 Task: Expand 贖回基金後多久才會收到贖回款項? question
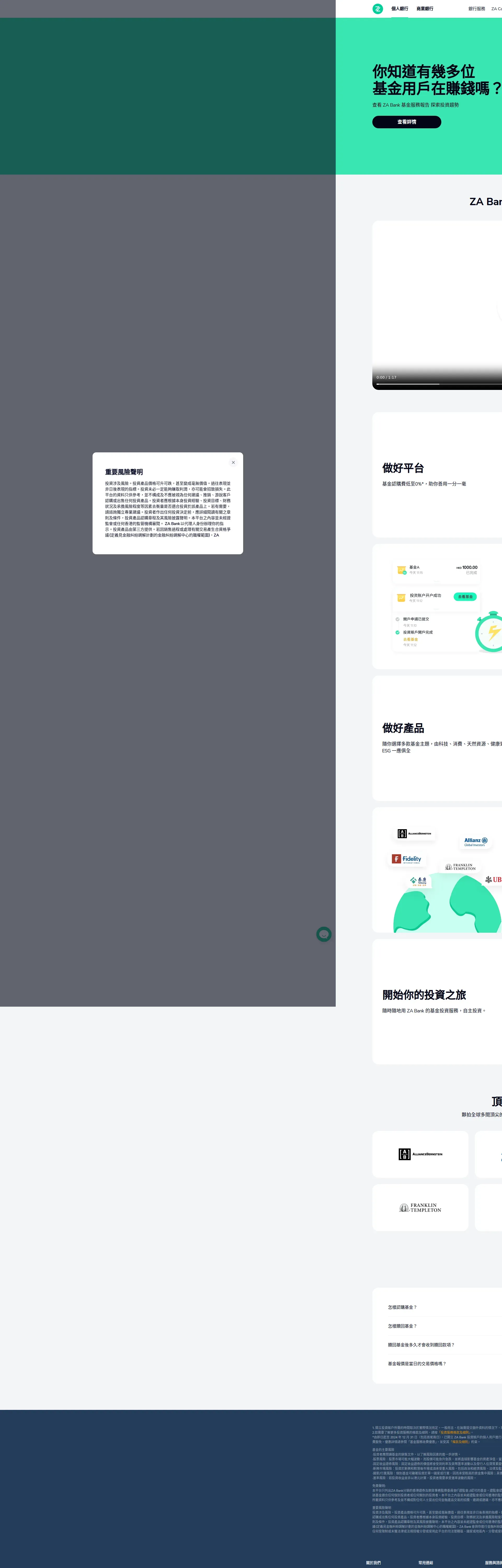click(x=445, y=1345)
